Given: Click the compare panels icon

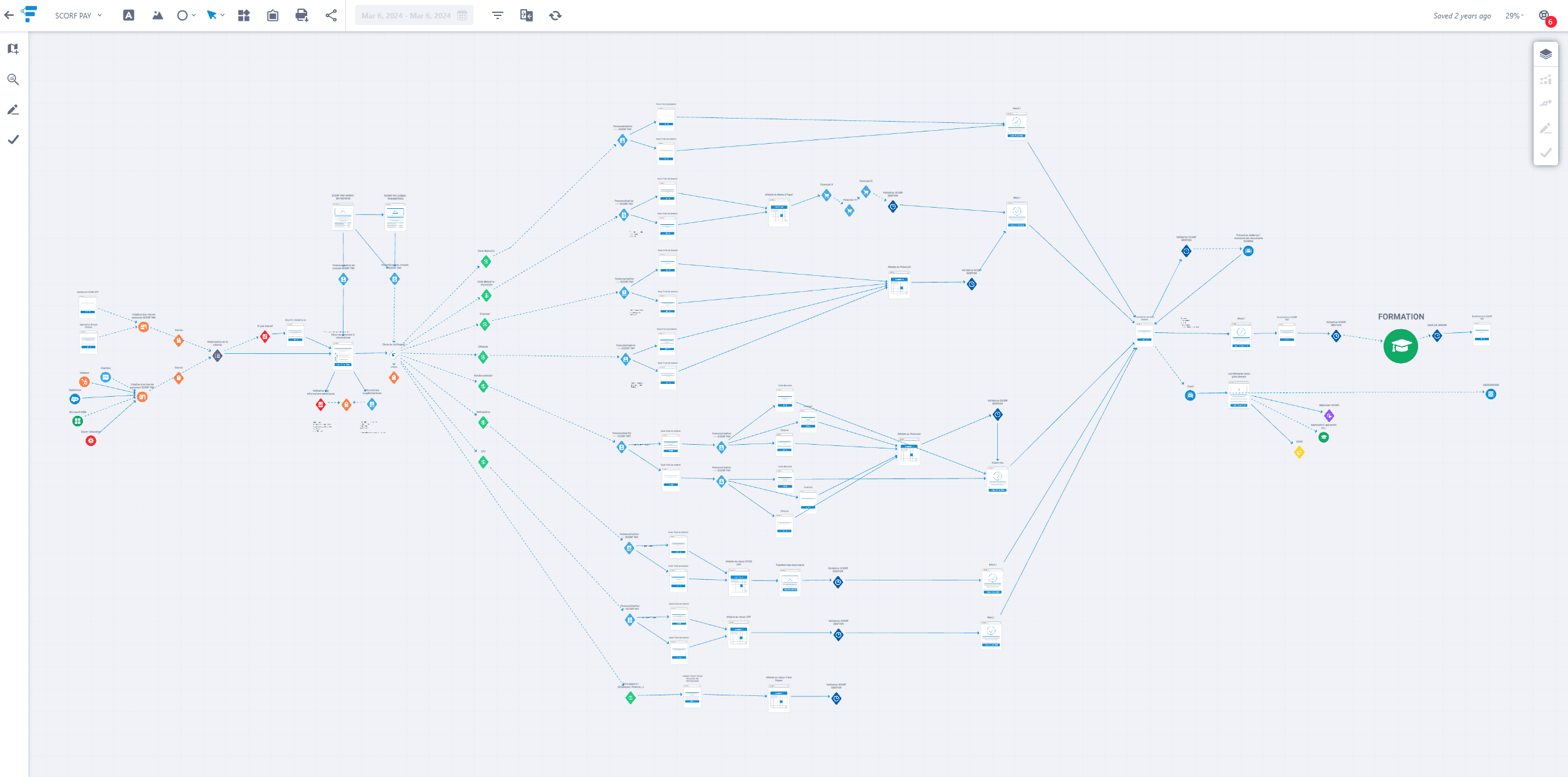Looking at the screenshot, I should pos(527,15).
